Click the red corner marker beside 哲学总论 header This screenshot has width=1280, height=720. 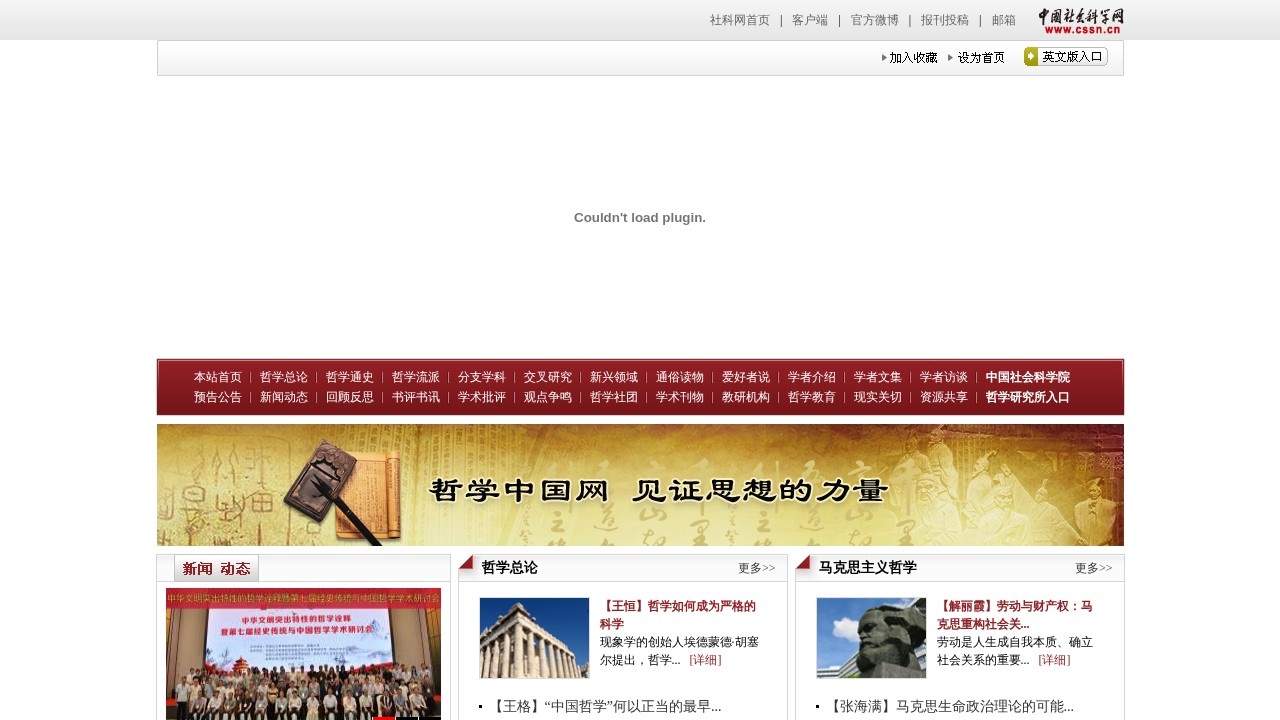pos(466,564)
